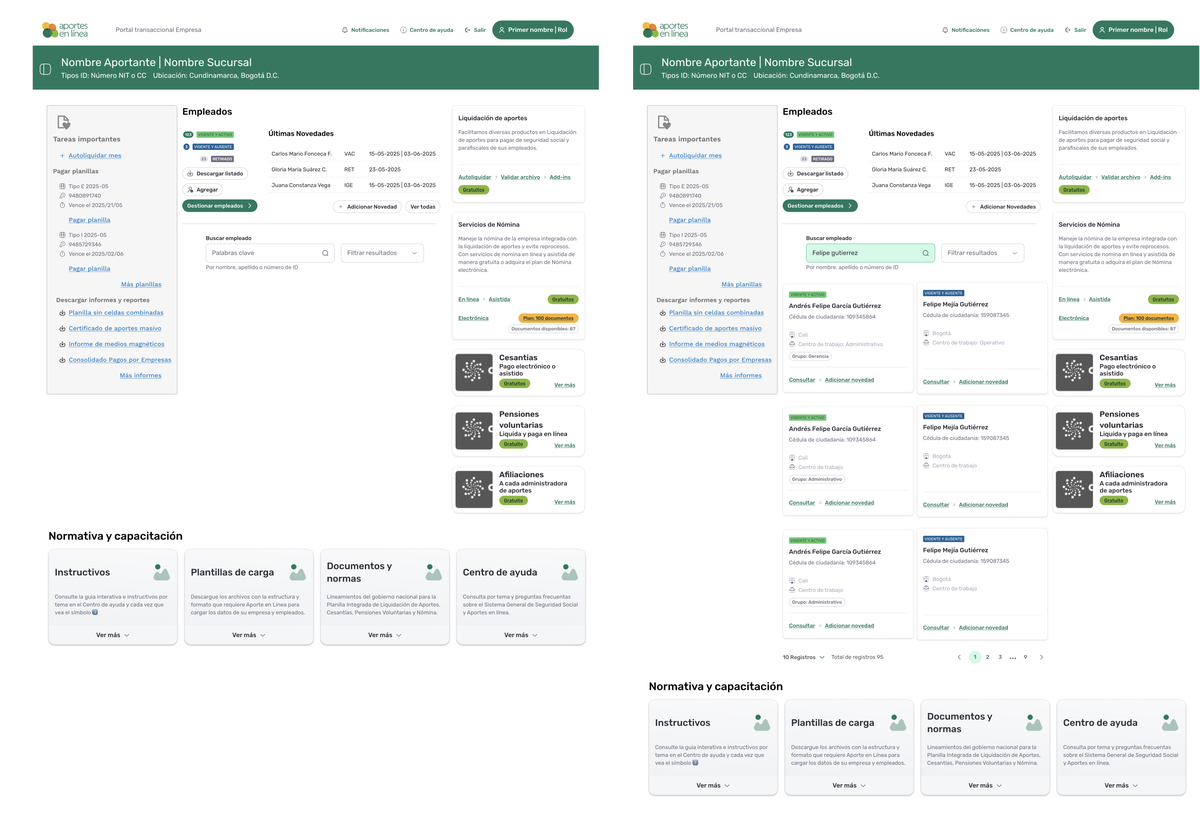Click Ver más on Cesantías card, left frame

565,385
